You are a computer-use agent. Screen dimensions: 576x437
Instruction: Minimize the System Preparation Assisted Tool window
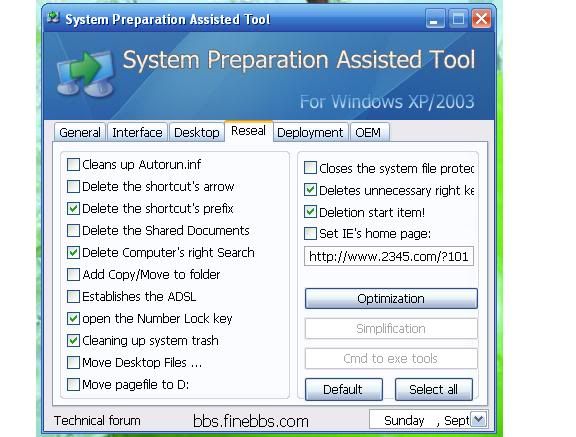pos(435,19)
